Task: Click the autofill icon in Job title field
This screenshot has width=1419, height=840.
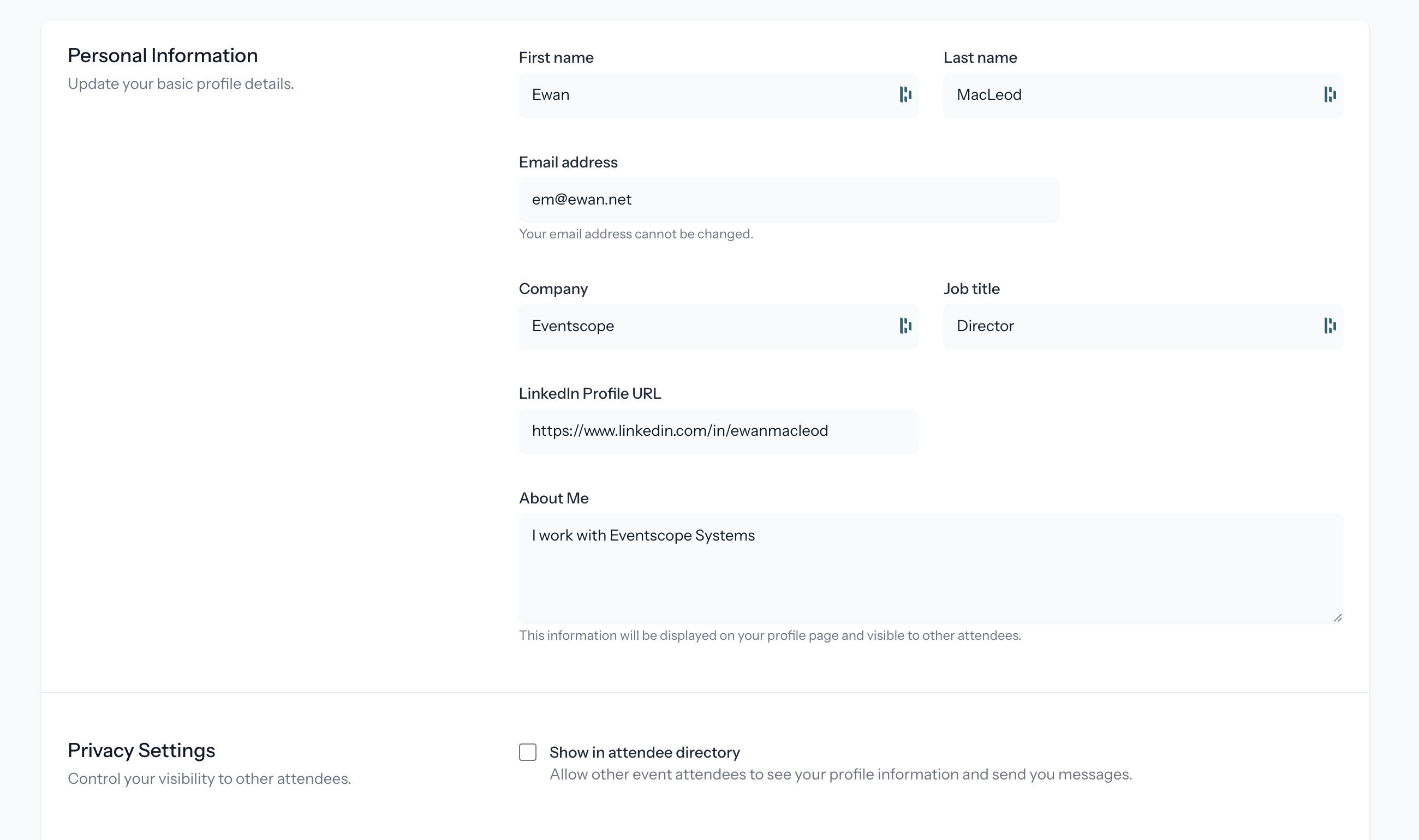Action: coord(1329,326)
